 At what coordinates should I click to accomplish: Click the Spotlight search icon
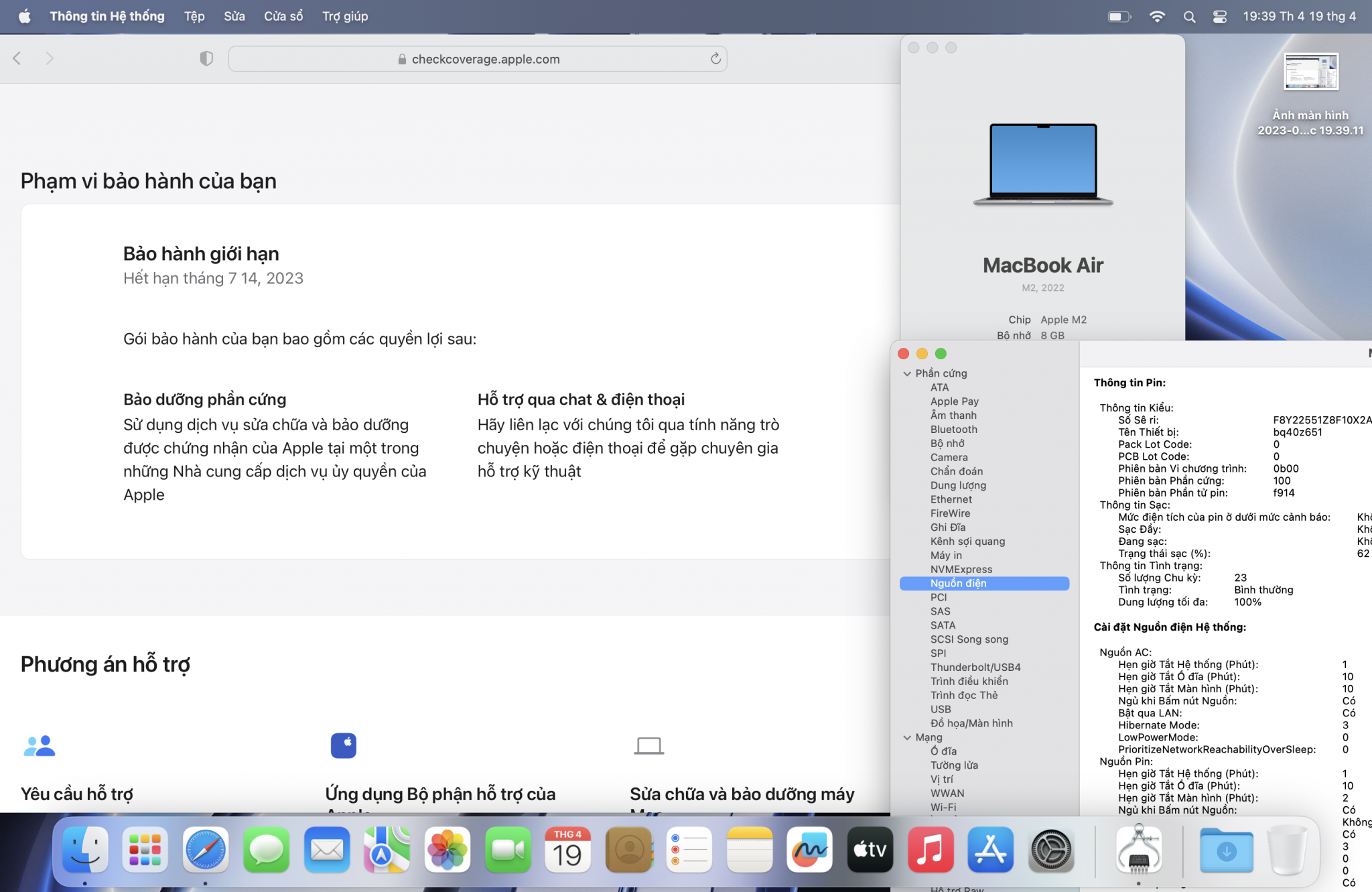click(x=1189, y=17)
